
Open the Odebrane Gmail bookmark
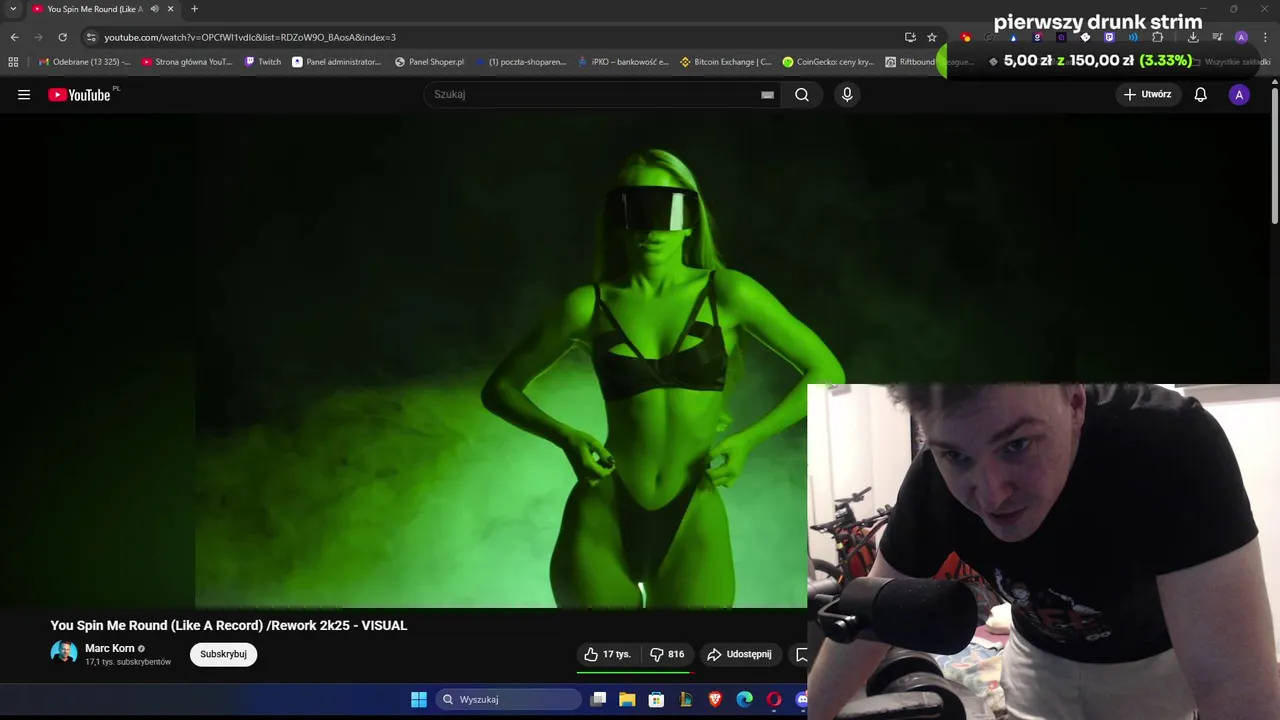click(x=84, y=62)
